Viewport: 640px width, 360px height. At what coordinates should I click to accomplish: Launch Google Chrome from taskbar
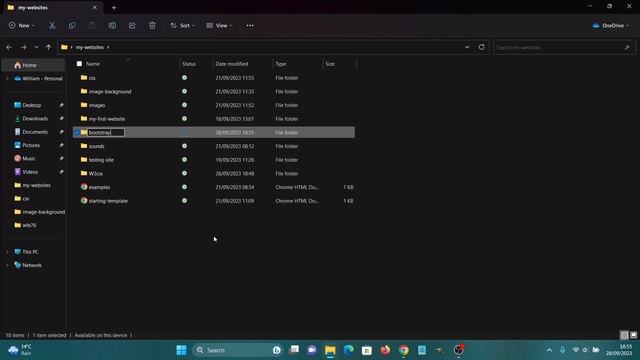[x=404, y=350]
